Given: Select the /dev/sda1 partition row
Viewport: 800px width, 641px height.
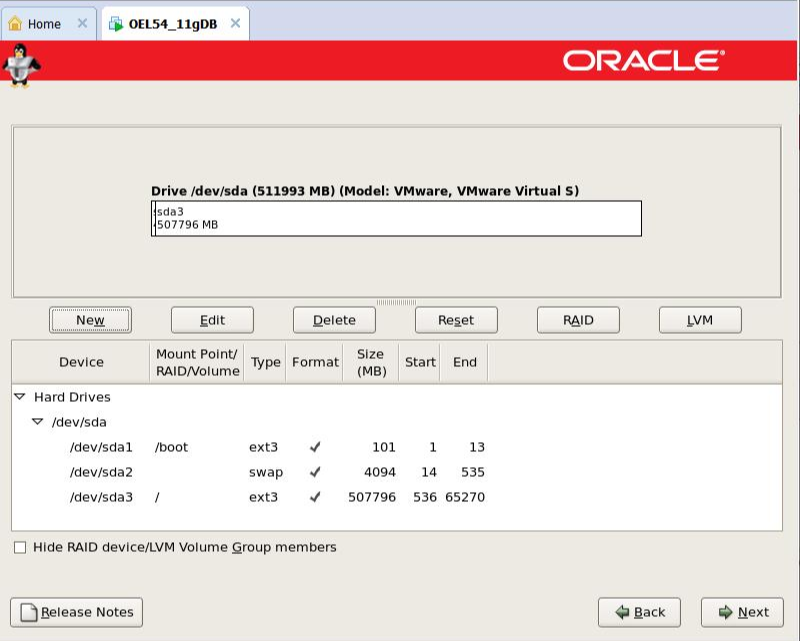Looking at the screenshot, I should 397,447.
